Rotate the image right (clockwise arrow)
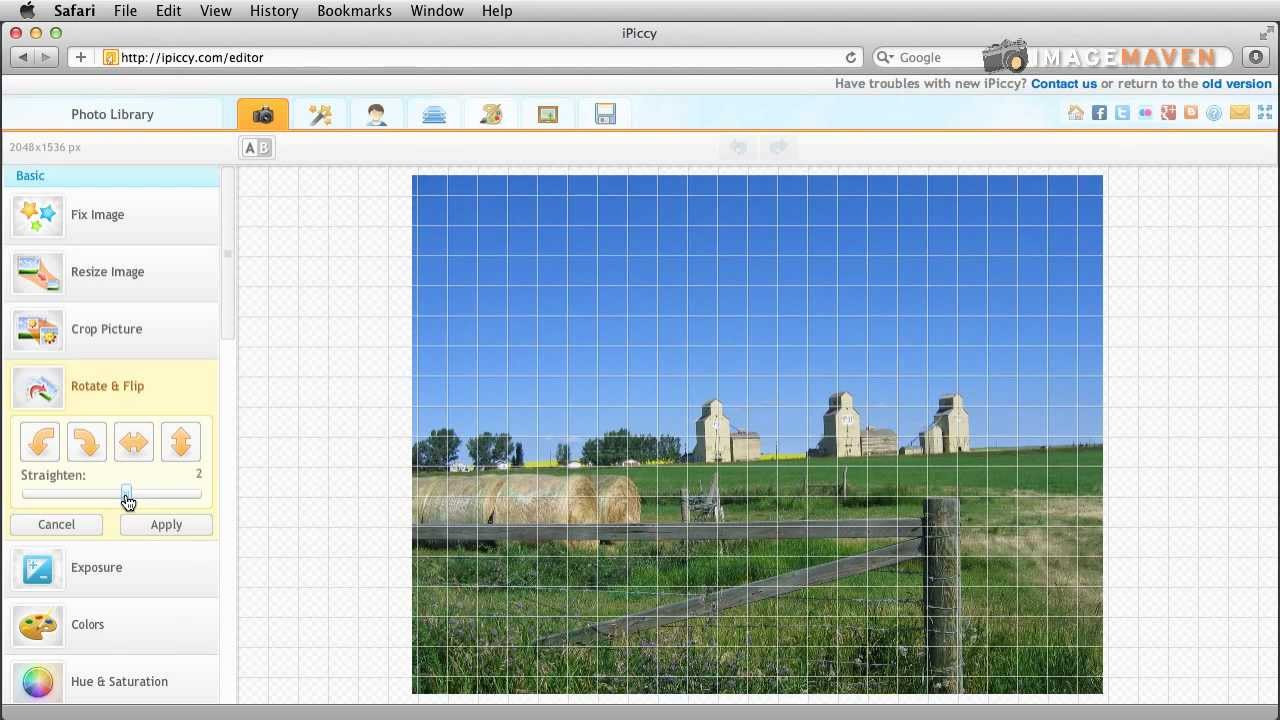 (x=87, y=442)
